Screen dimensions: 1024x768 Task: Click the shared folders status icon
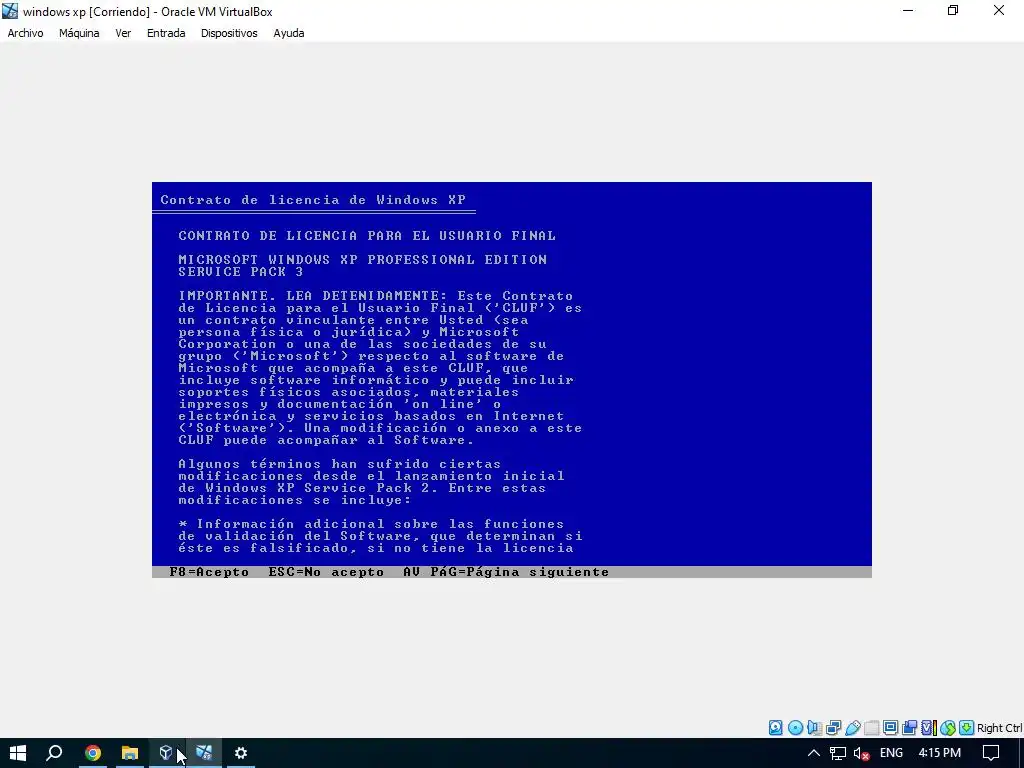click(x=872, y=728)
